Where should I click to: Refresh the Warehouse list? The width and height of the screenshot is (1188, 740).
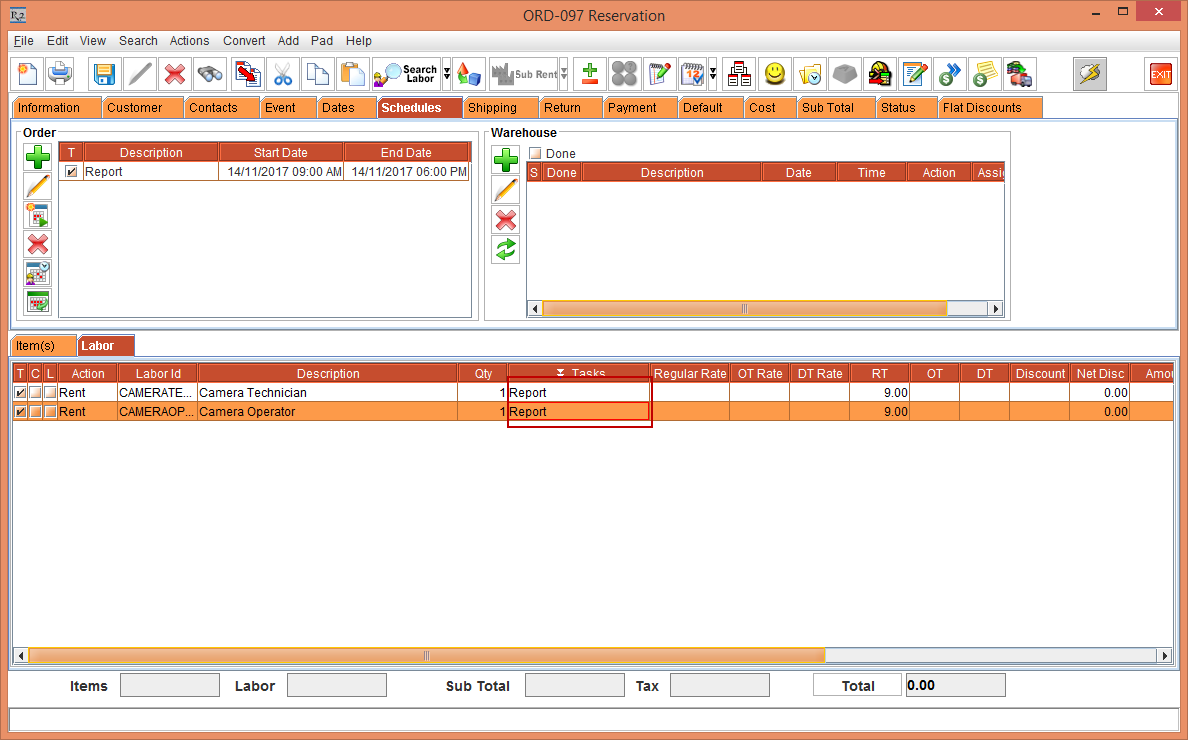click(x=505, y=249)
